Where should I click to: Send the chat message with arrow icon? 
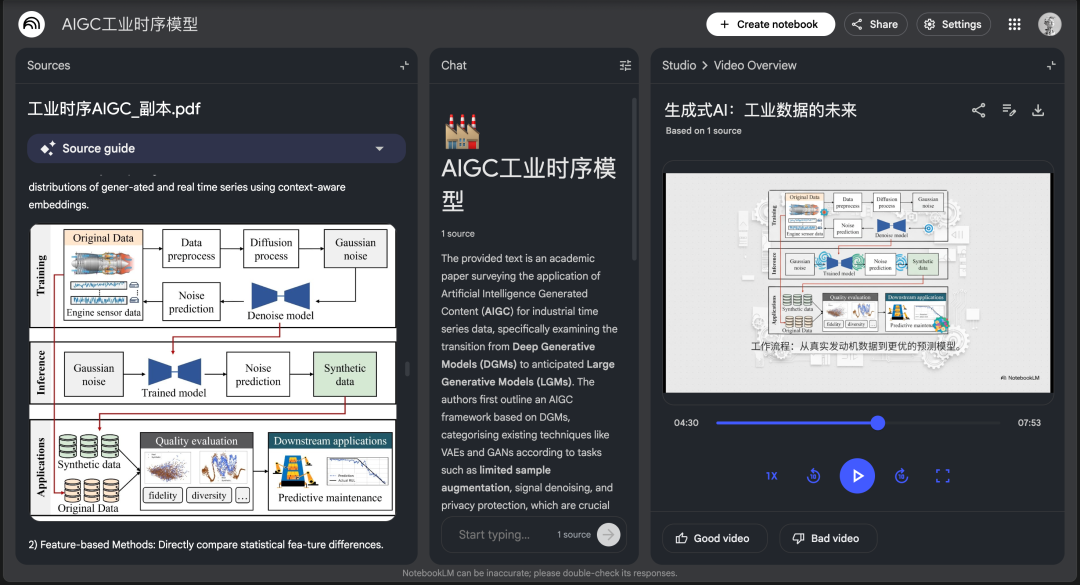tap(608, 534)
